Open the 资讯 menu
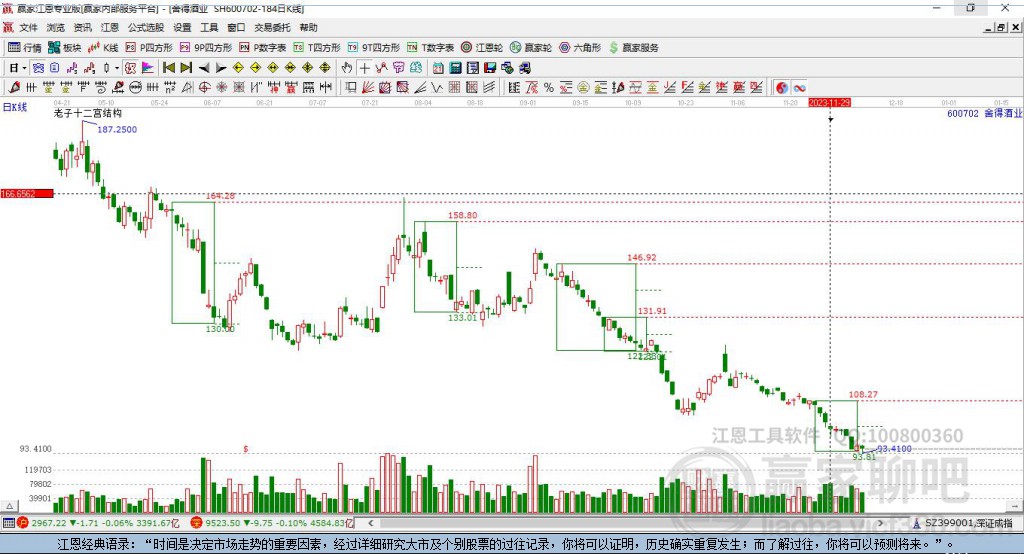The width and height of the screenshot is (1024, 554). [82, 27]
